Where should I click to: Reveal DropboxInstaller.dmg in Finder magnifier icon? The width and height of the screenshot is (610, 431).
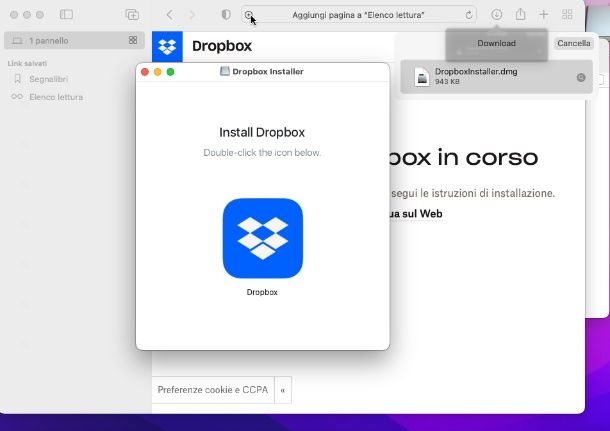click(x=581, y=77)
